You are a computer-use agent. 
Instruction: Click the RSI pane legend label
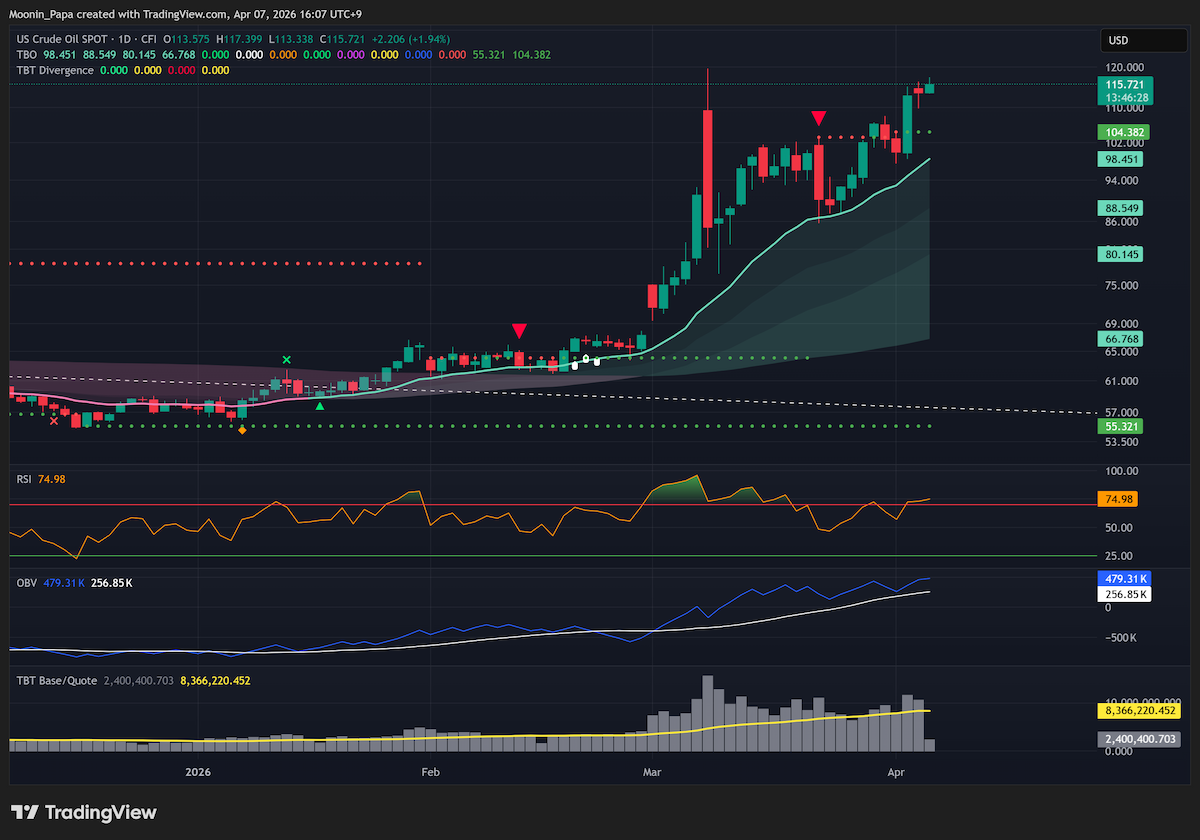[x=24, y=479]
